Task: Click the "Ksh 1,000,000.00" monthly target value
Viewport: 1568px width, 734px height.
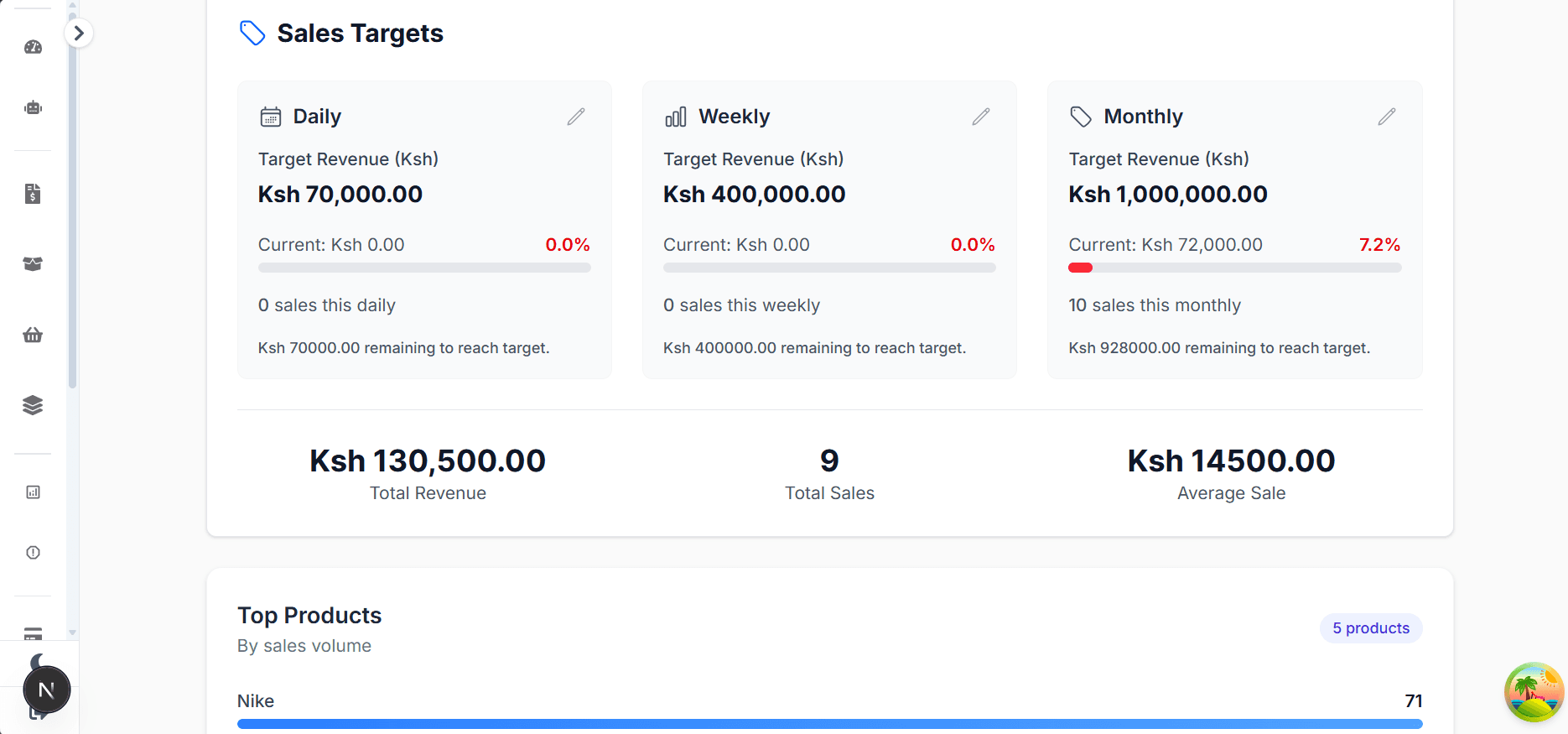Action: 1168,195
